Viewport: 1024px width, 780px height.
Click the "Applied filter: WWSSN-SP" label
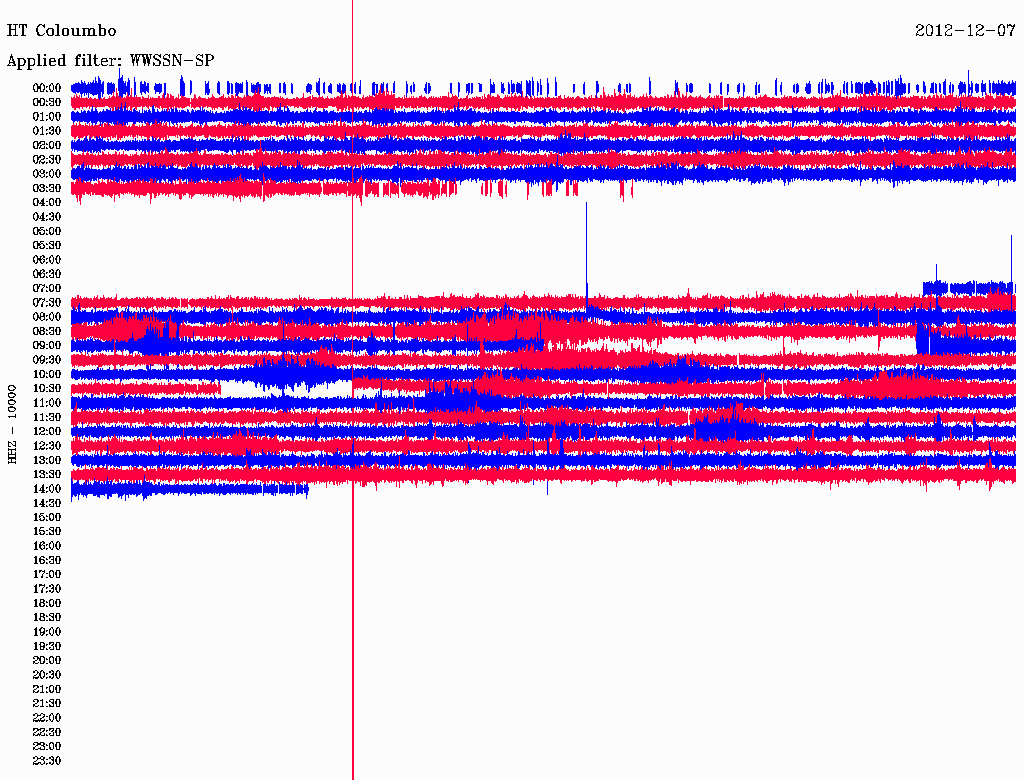coord(110,61)
